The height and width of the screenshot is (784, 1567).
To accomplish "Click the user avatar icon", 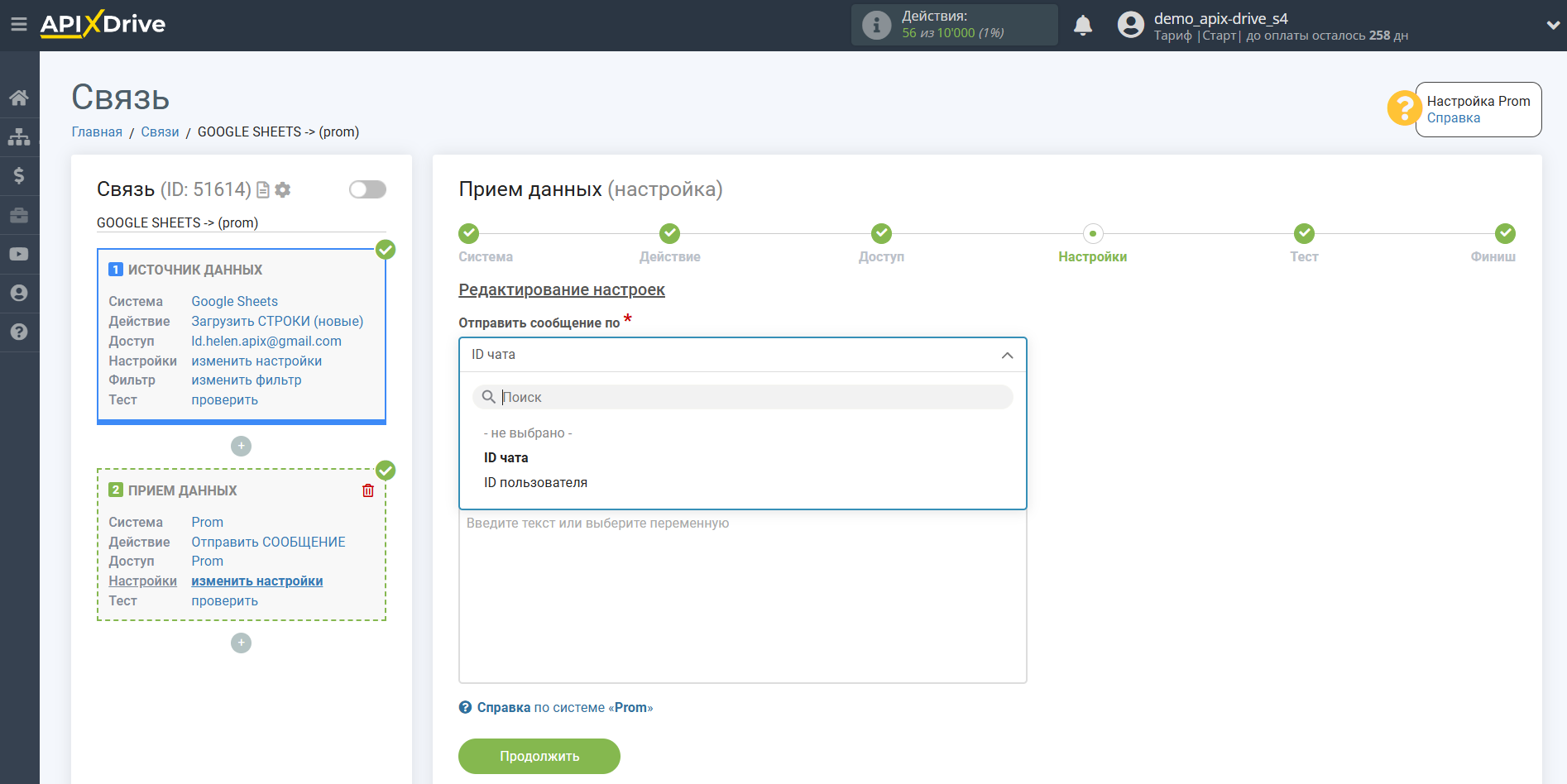I will coord(1130,25).
